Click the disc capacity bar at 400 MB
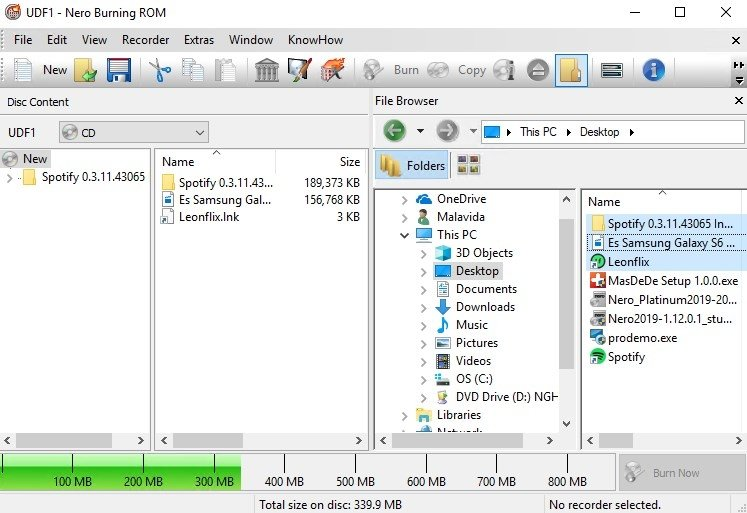747x513 pixels. coord(284,472)
